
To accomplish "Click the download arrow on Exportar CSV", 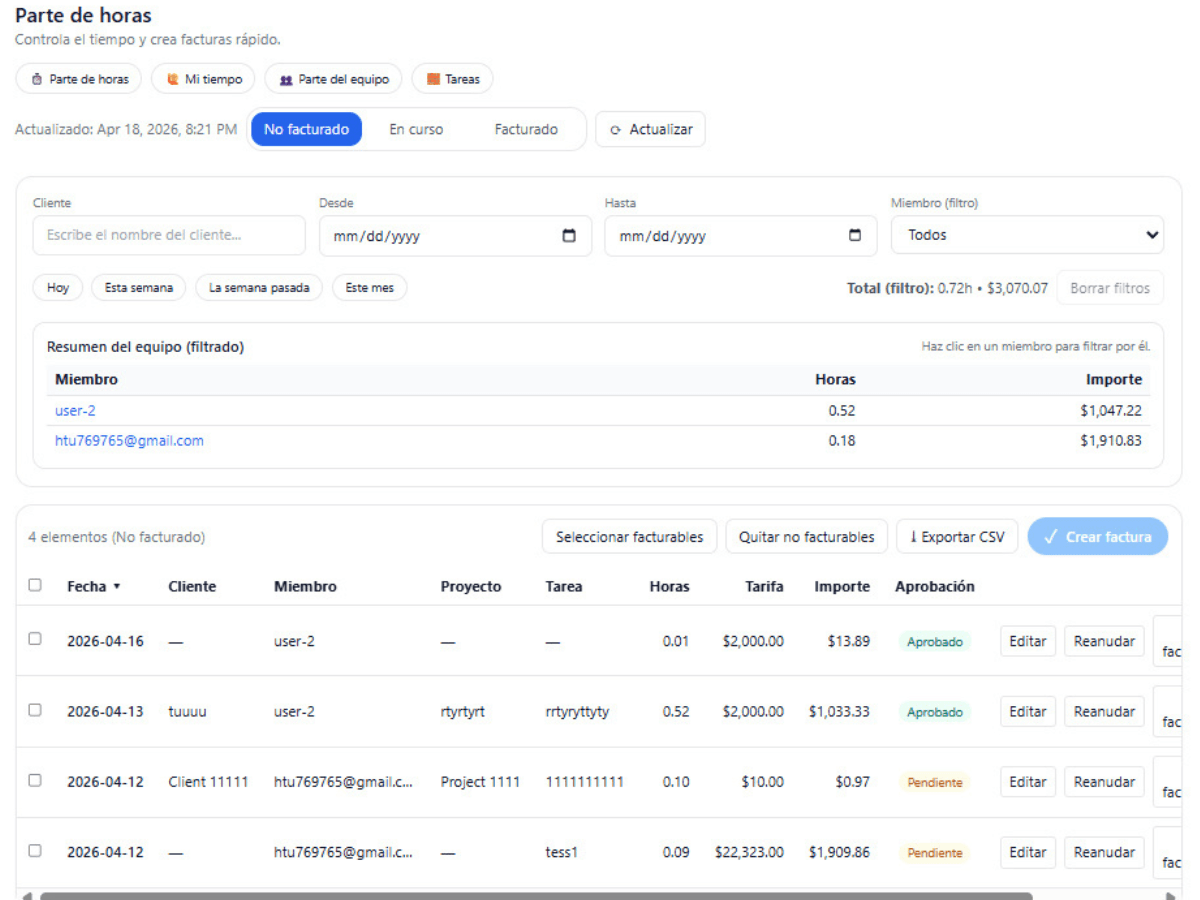I will (913, 537).
